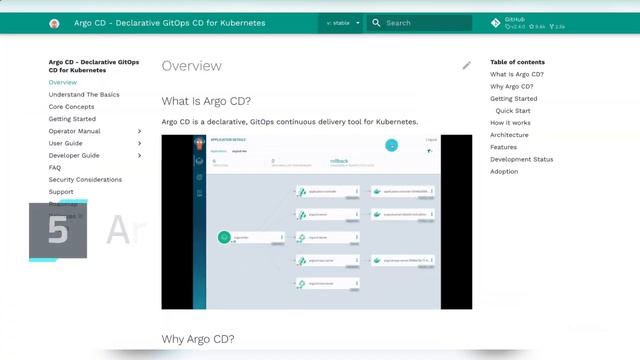Open Getting Started in left sidebar
Viewport: 640px width, 360px height.
point(72,119)
